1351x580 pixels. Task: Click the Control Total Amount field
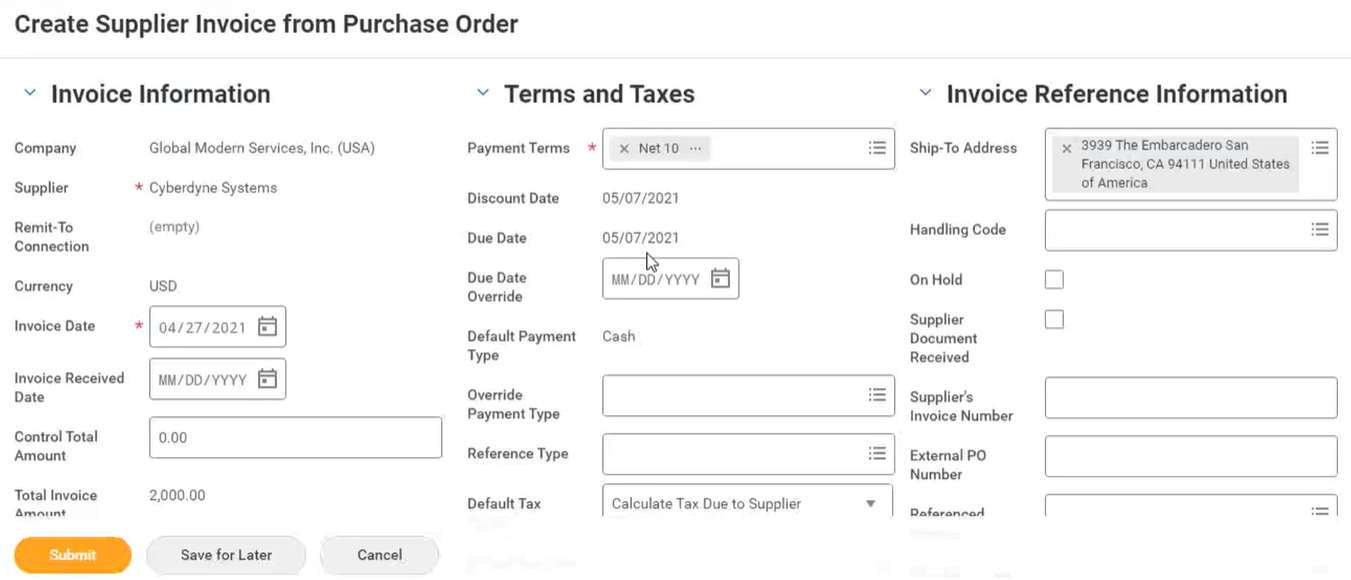click(295, 438)
